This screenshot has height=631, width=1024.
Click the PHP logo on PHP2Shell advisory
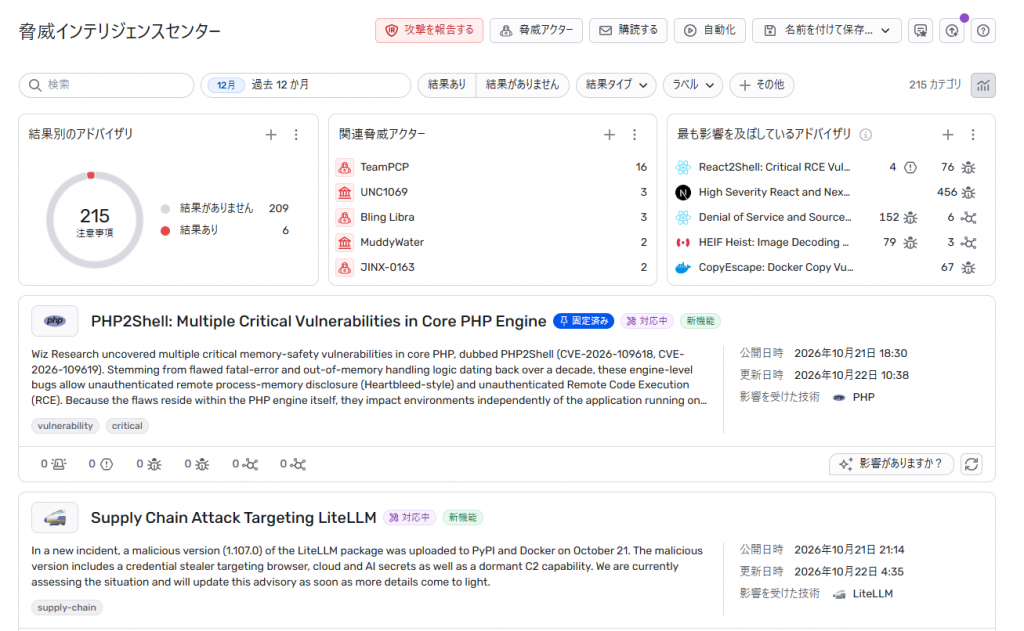coord(55,321)
